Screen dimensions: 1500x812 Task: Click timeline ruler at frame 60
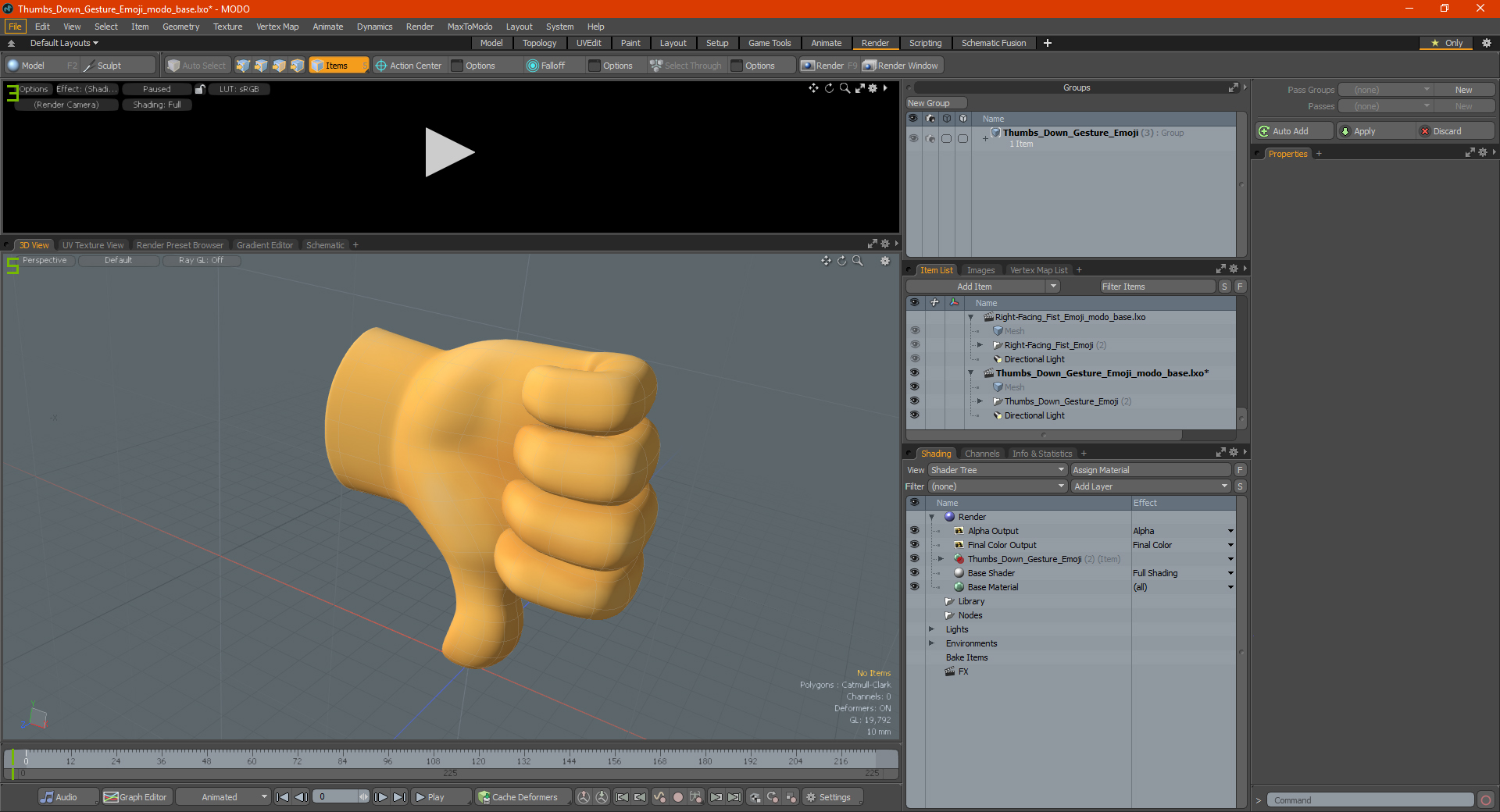tap(252, 759)
